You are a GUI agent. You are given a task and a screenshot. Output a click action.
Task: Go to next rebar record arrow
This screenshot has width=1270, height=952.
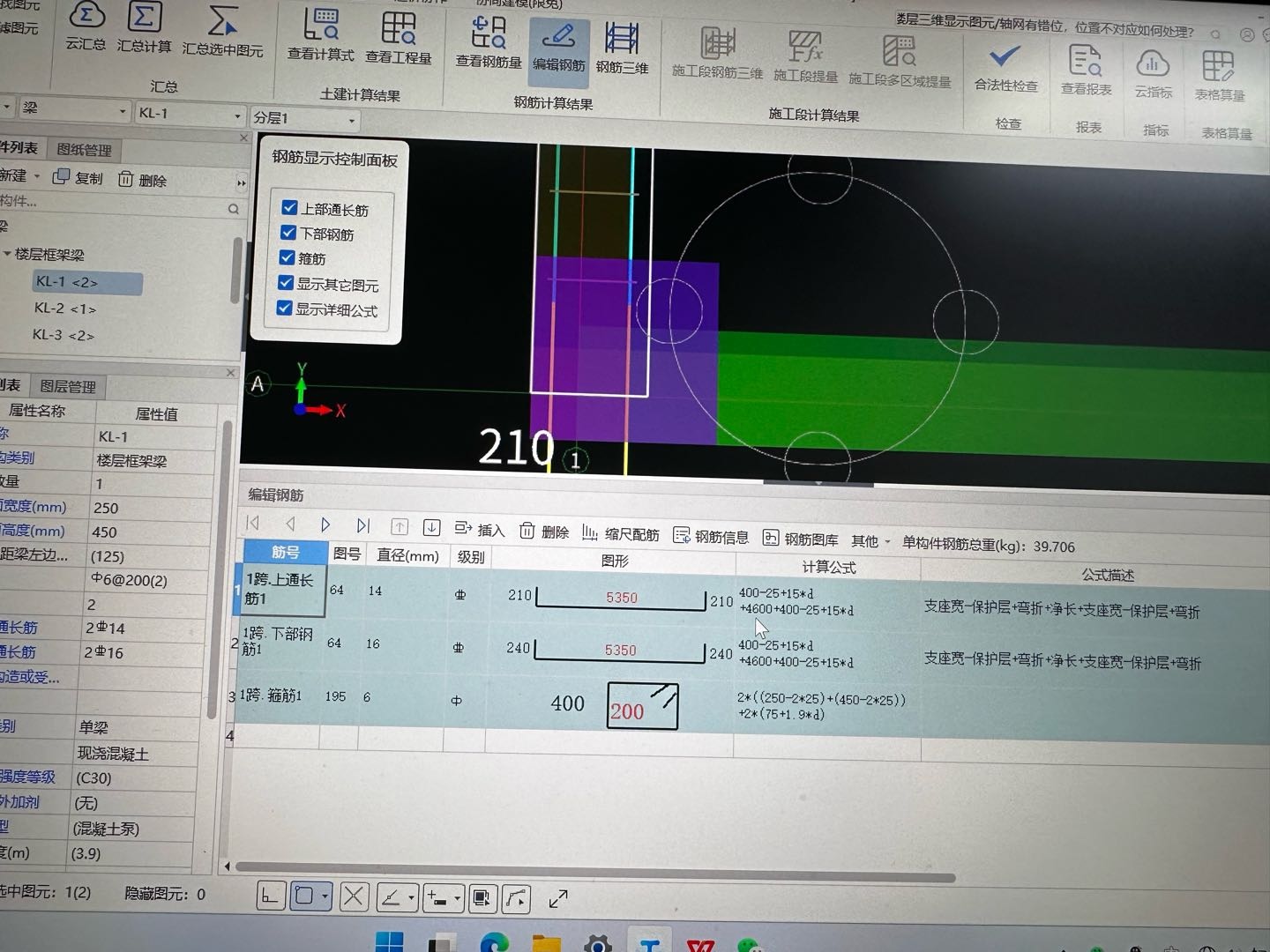pyautogui.click(x=325, y=524)
